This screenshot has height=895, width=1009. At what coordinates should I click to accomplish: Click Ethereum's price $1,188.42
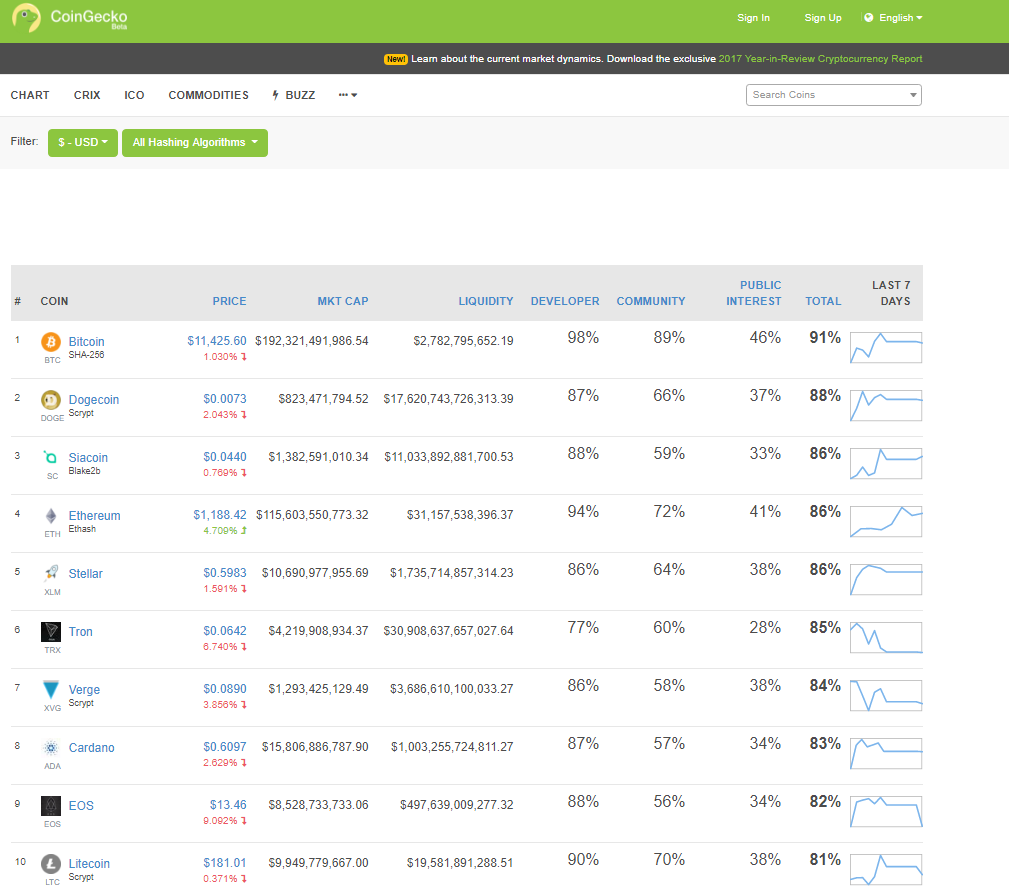[219, 515]
